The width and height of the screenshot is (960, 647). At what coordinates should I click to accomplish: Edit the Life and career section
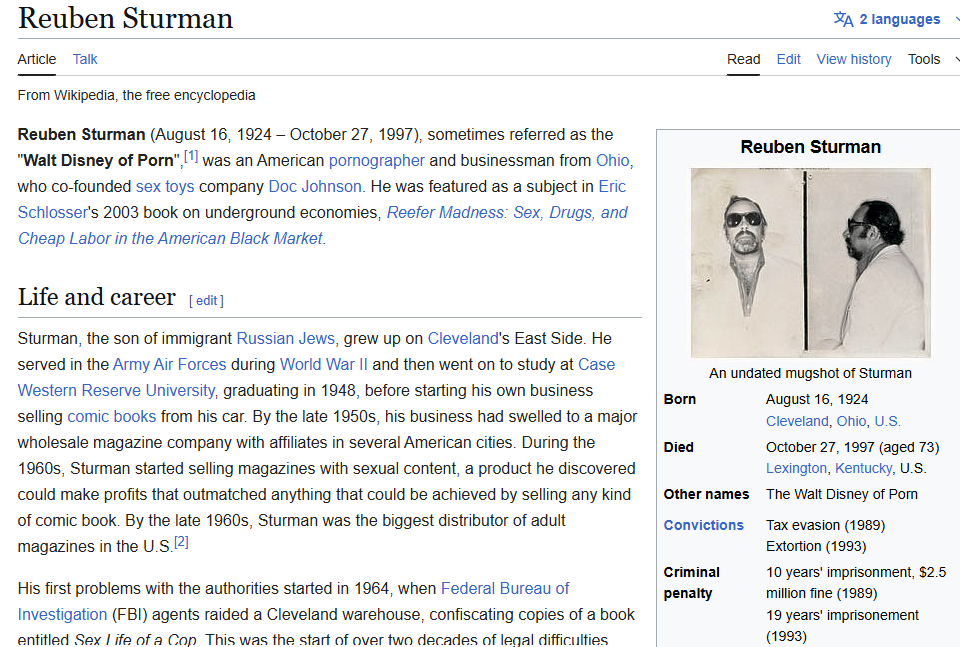pos(206,301)
